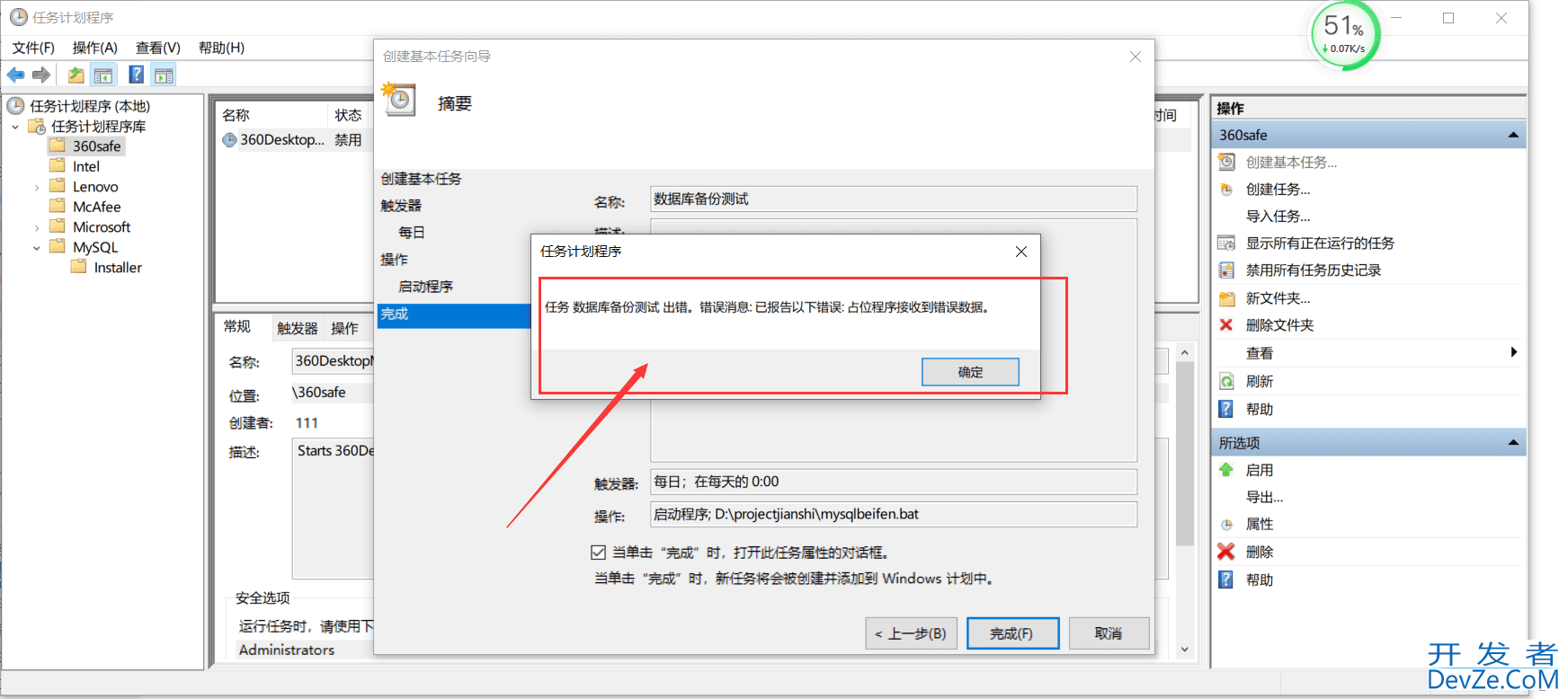This screenshot has width=1568, height=699.
Task: Click the 360safe folder icon in tree
Action: [x=58, y=145]
